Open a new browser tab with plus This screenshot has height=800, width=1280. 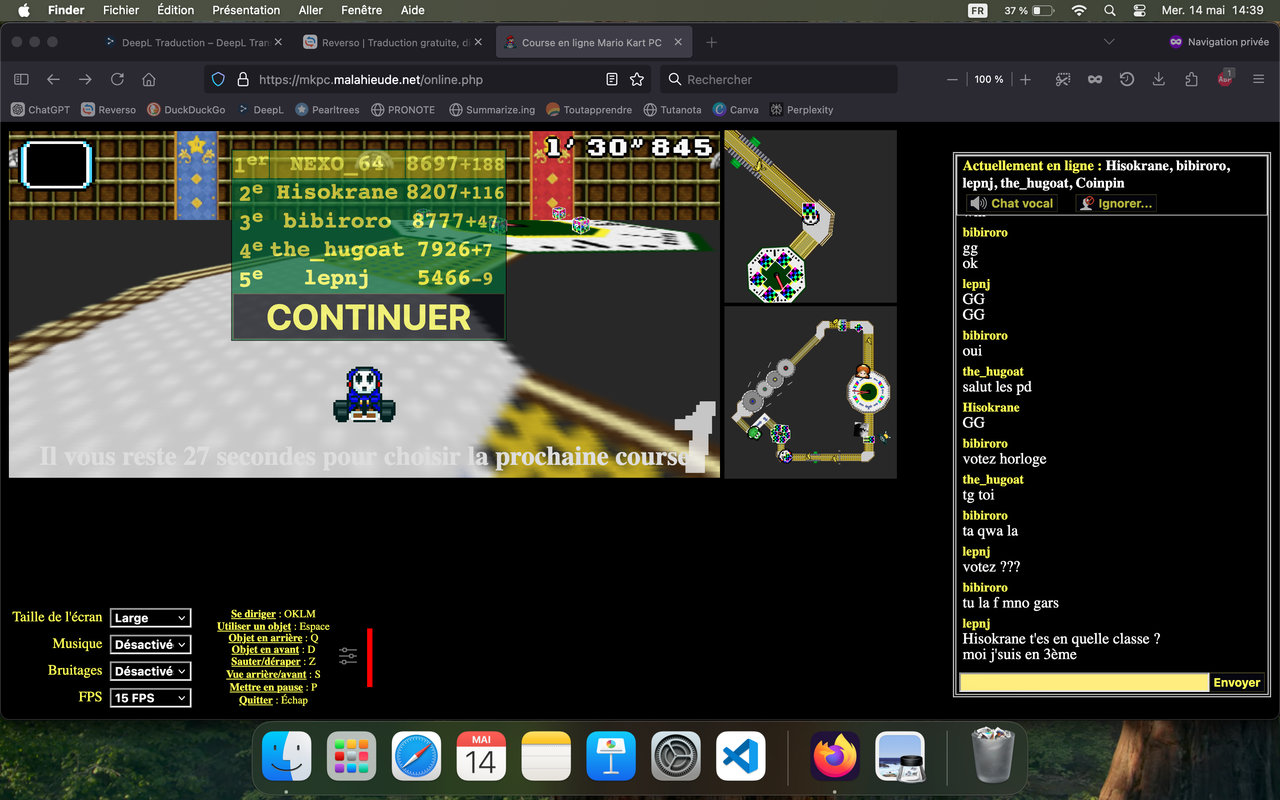pos(712,42)
